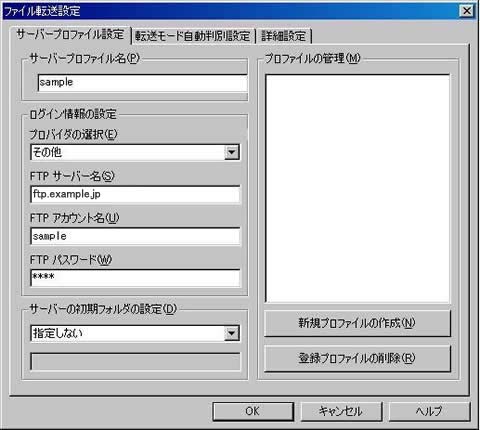Open the 詳細設定 tab
Viewport: 480px width, 430px height.
[x=283, y=36]
